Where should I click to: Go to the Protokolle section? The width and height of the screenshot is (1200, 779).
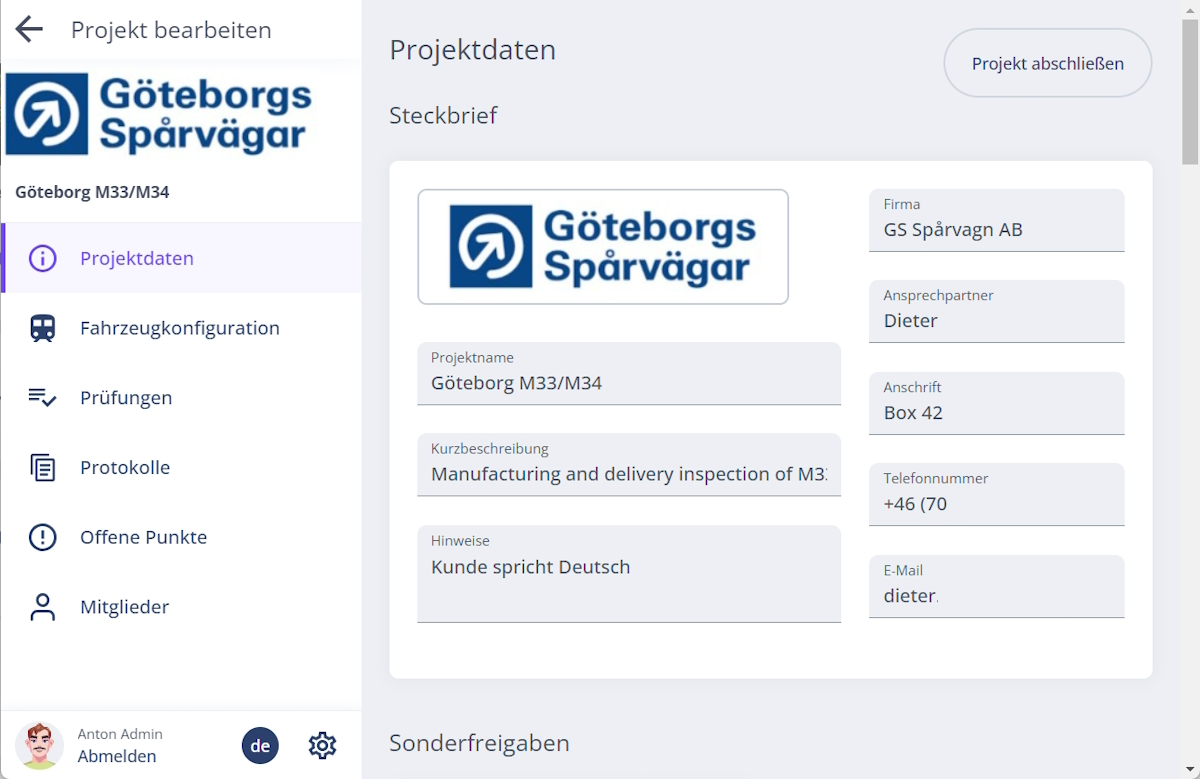pyautogui.click(x=125, y=467)
